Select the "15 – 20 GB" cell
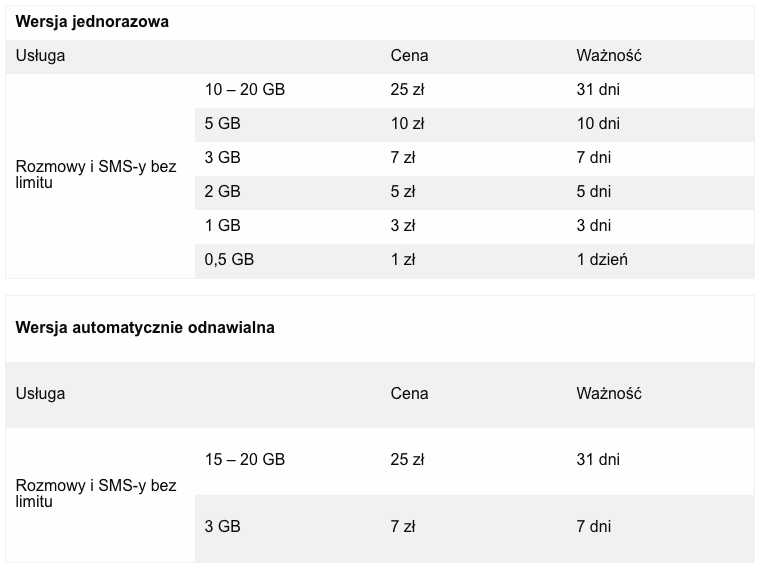The width and height of the screenshot is (761, 568). [245, 460]
